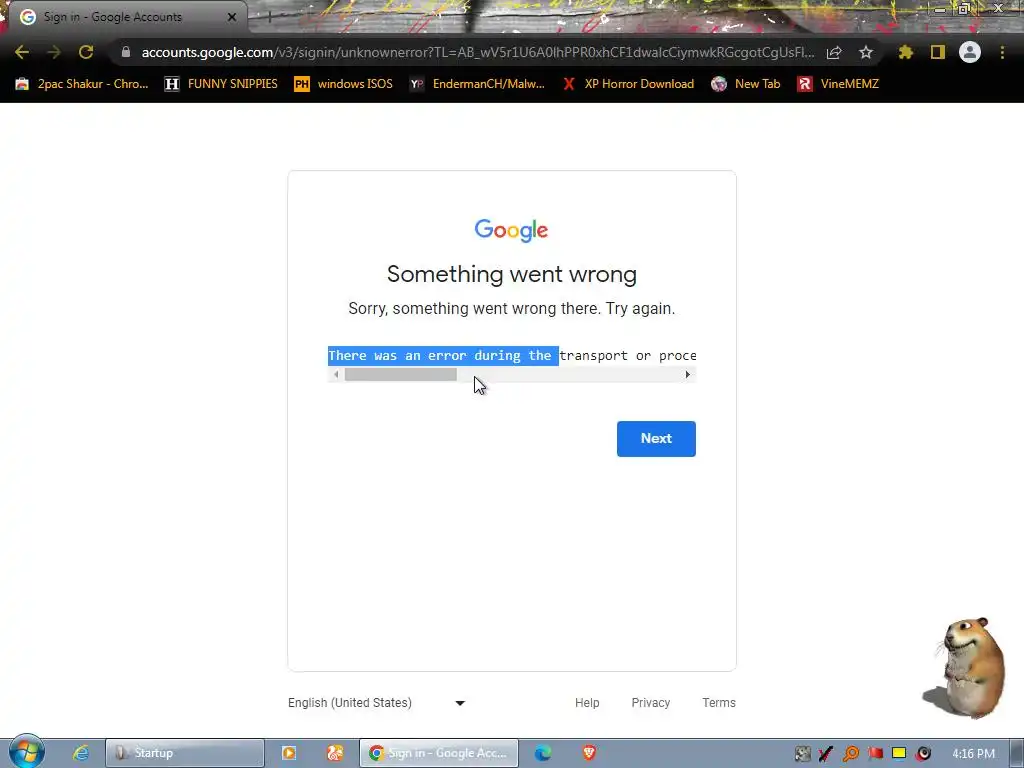Click the left scroll arrow of error text
This screenshot has width=1024, height=768.
pos(336,374)
